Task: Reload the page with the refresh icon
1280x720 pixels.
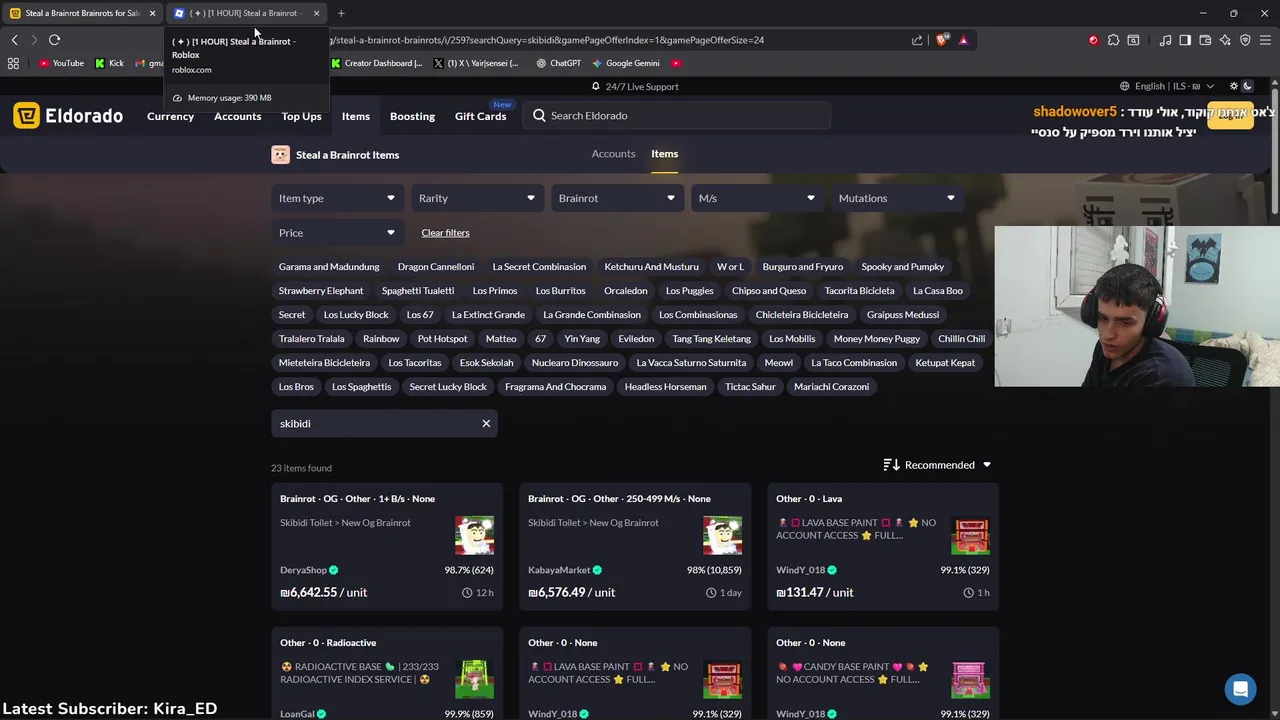Action: point(54,40)
